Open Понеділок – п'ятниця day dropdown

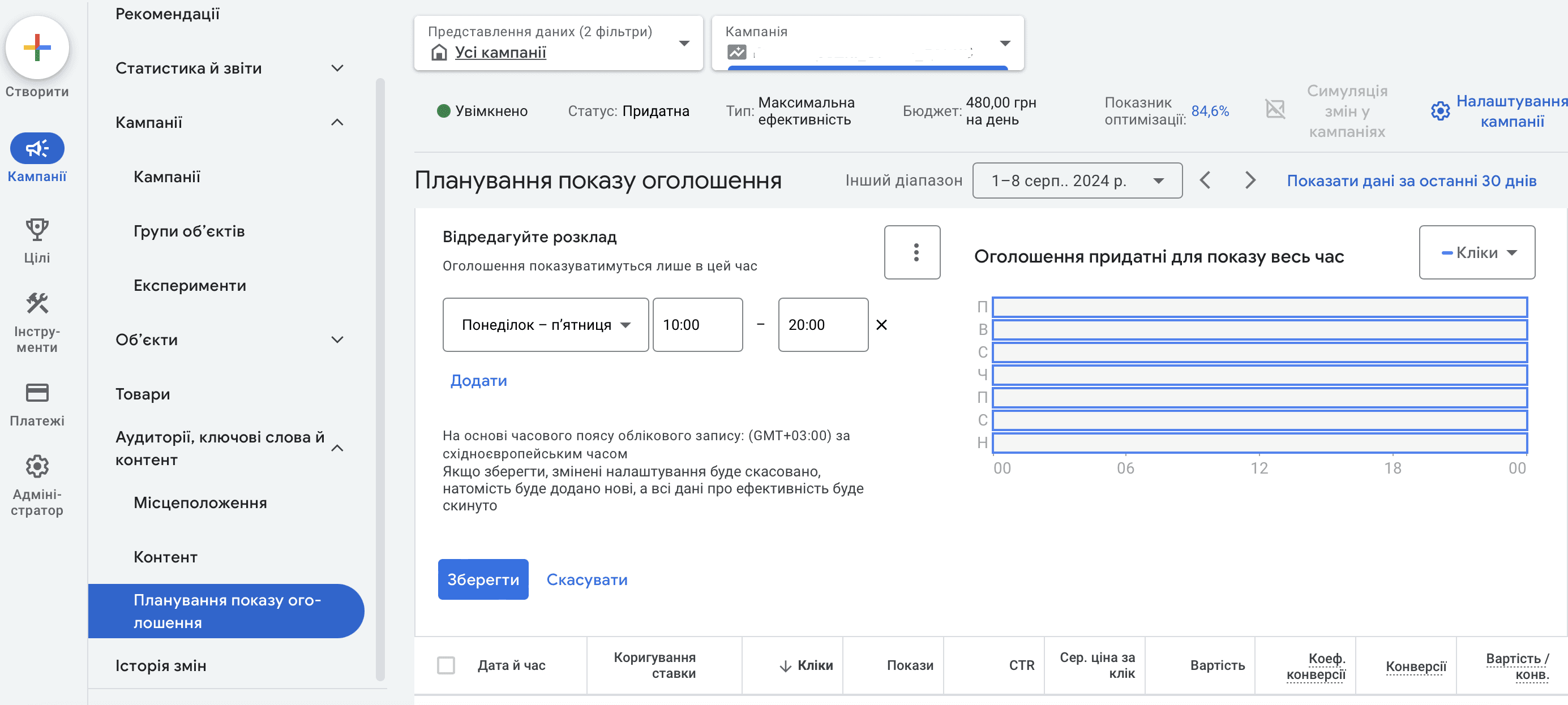click(x=545, y=325)
